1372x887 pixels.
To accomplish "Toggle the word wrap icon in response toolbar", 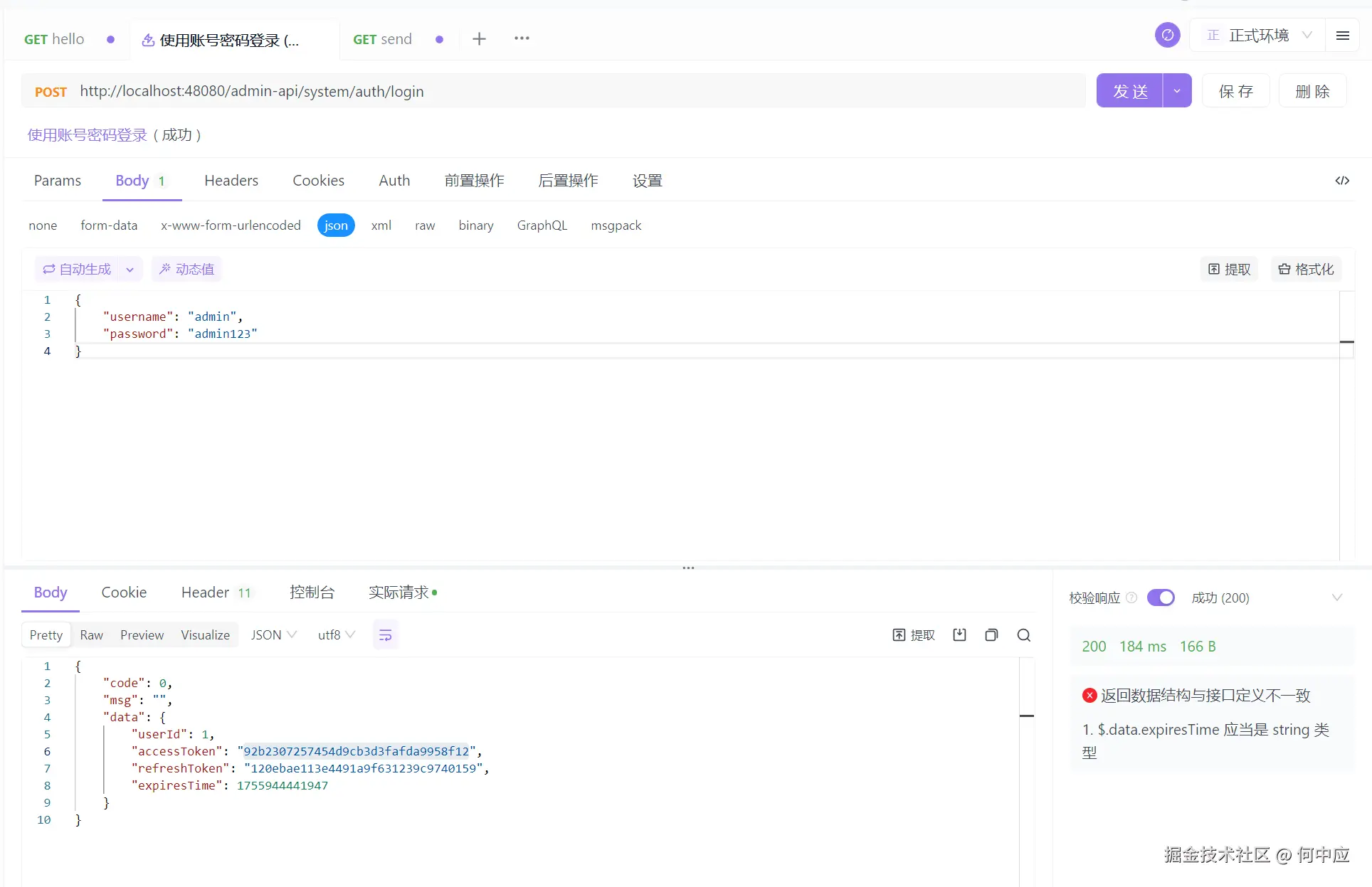I will [385, 634].
